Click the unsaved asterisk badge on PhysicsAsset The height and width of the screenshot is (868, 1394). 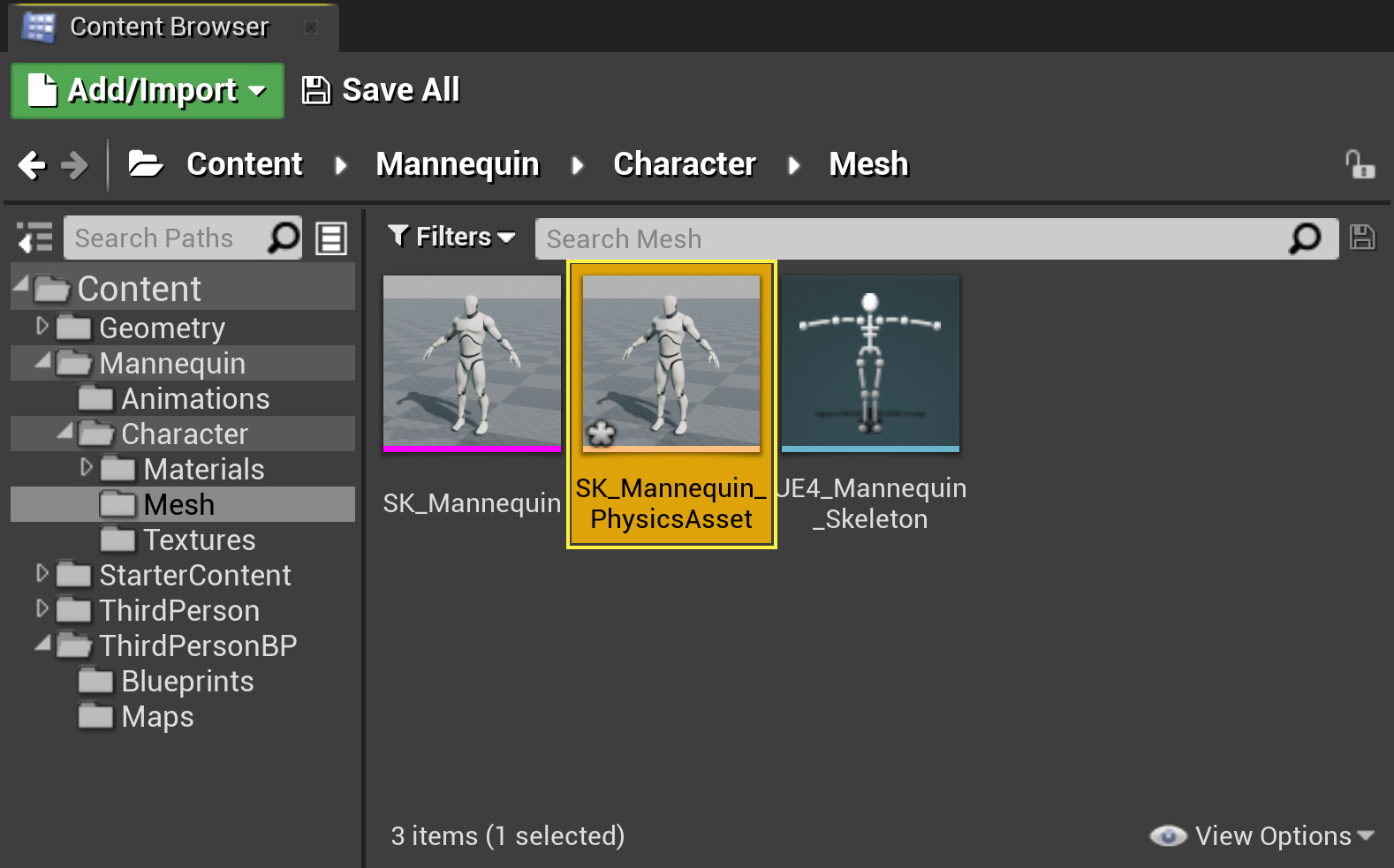pyautogui.click(x=601, y=434)
